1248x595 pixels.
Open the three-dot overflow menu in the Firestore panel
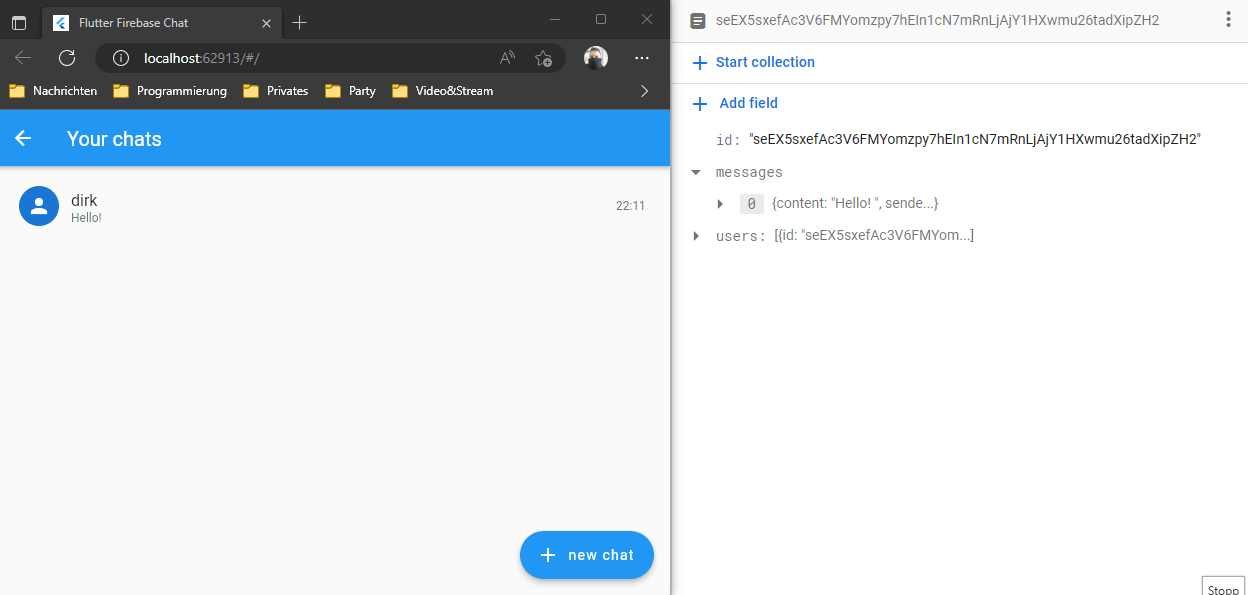click(1226, 20)
